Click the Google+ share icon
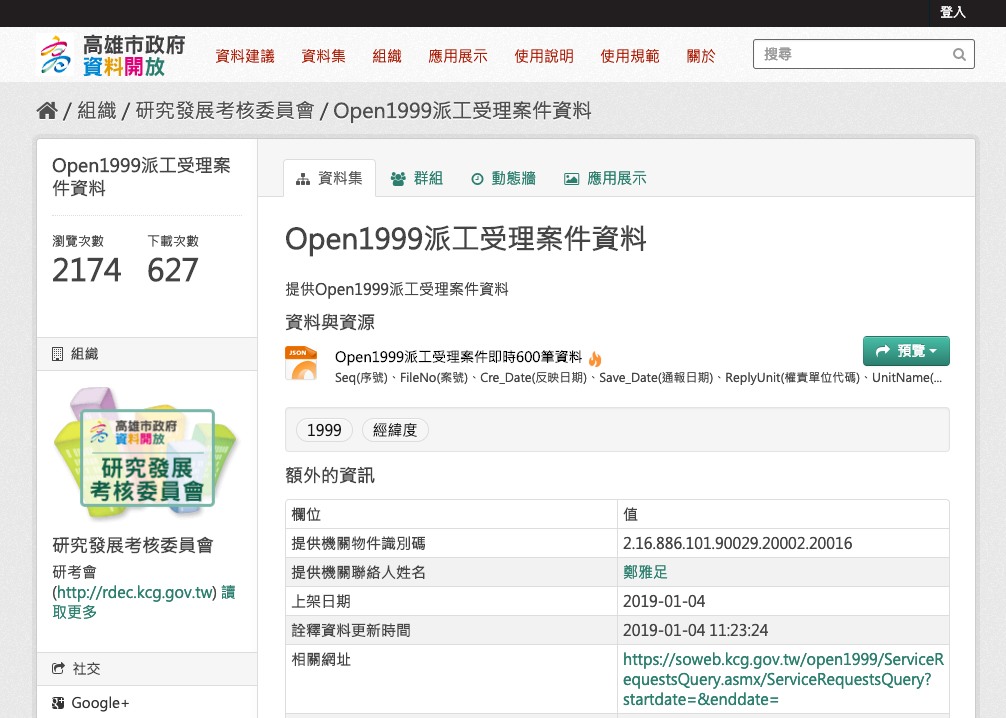Image resolution: width=1006 pixels, height=718 pixels. tap(58, 703)
